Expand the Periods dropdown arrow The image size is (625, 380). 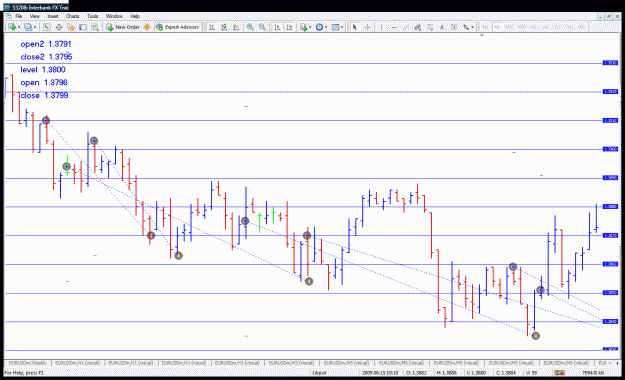(326, 27)
